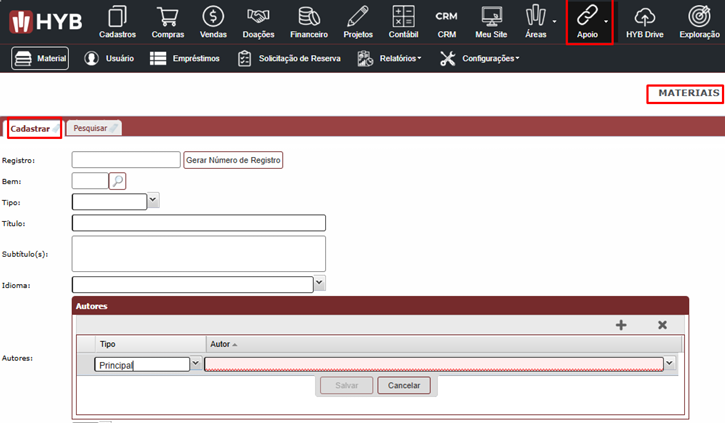Open the Cadastros module icon
The image size is (725, 445).
[118, 17]
